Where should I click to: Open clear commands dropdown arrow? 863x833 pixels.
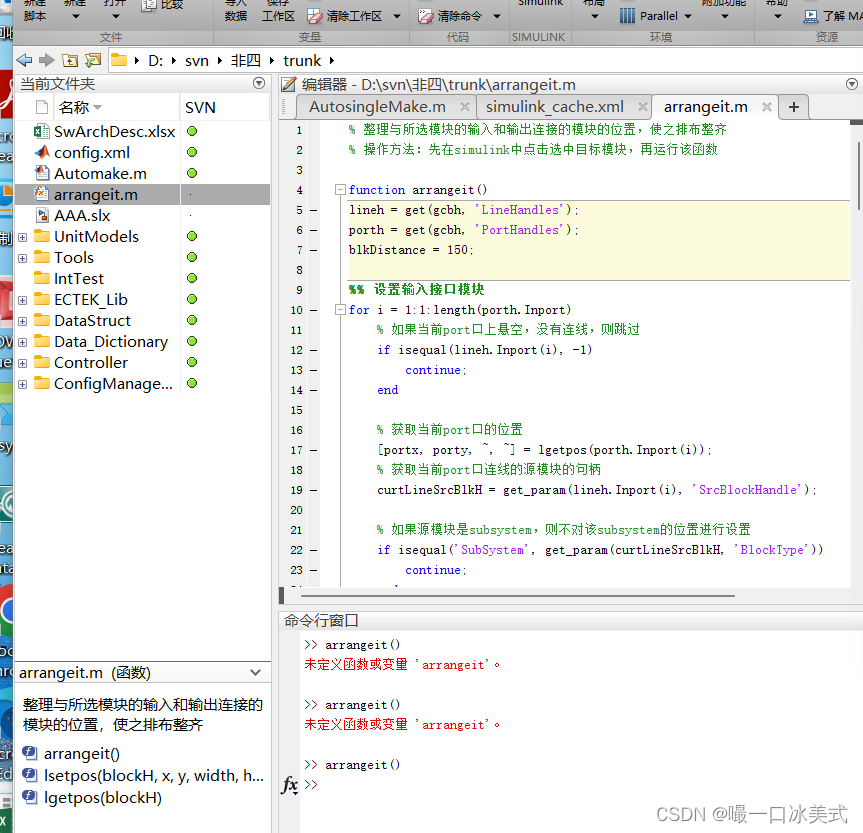tap(496, 17)
